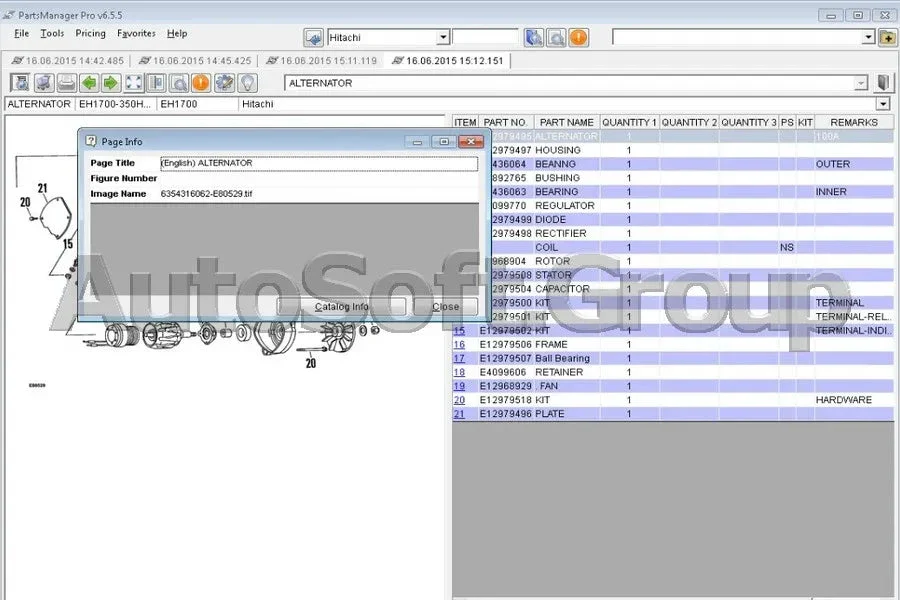Toggle the split panel layout icon

click(156, 83)
